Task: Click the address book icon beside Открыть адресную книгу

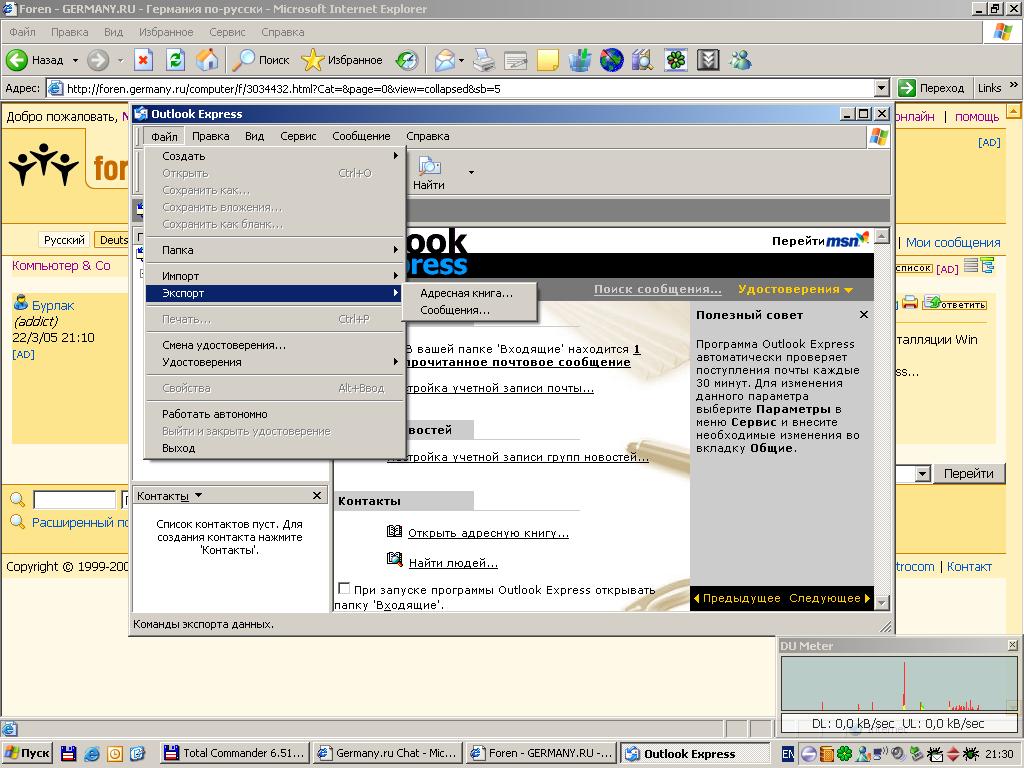Action: tap(394, 532)
